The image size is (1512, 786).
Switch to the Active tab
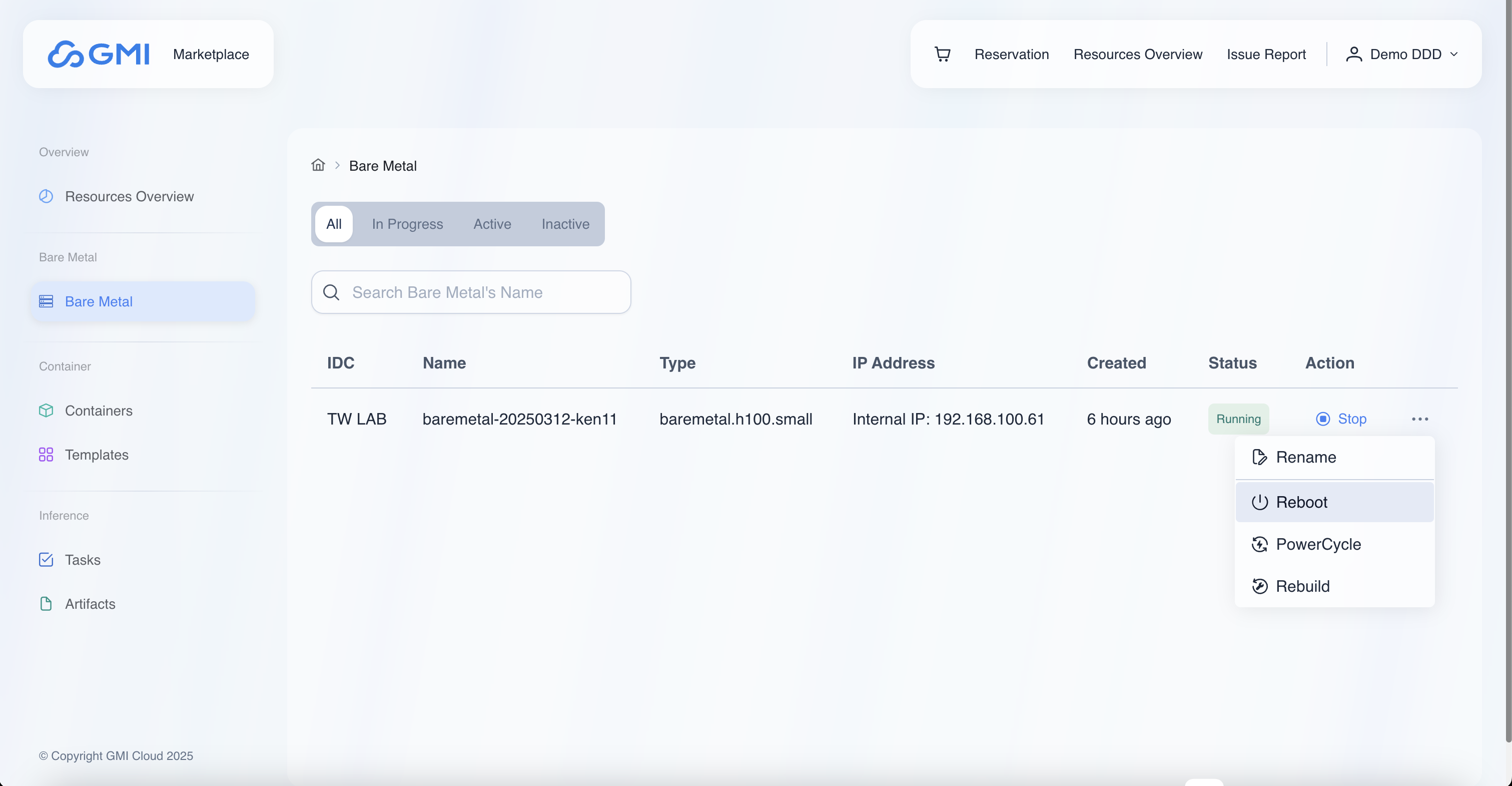click(492, 224)
